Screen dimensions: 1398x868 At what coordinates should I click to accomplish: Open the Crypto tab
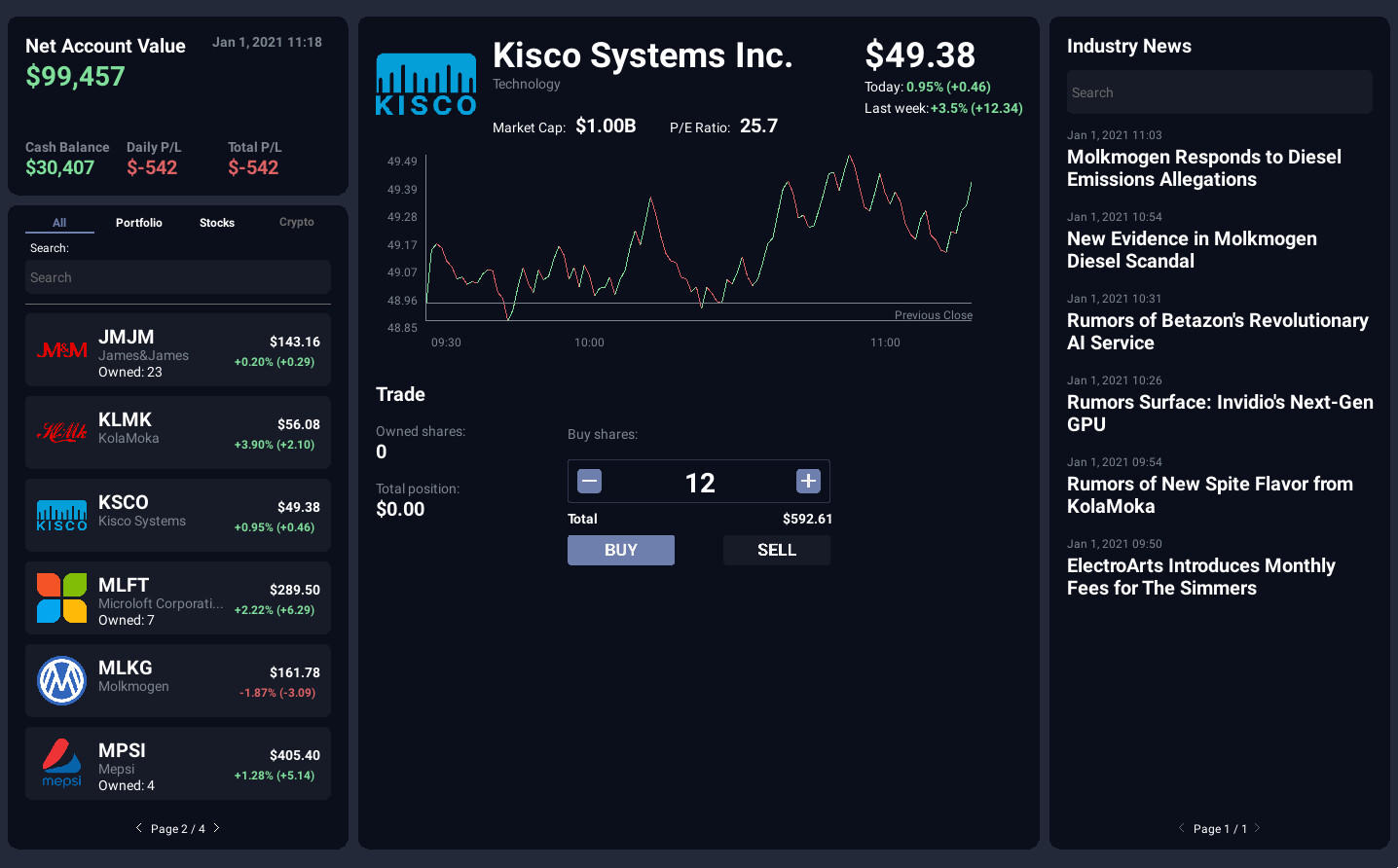coord(296,222)
